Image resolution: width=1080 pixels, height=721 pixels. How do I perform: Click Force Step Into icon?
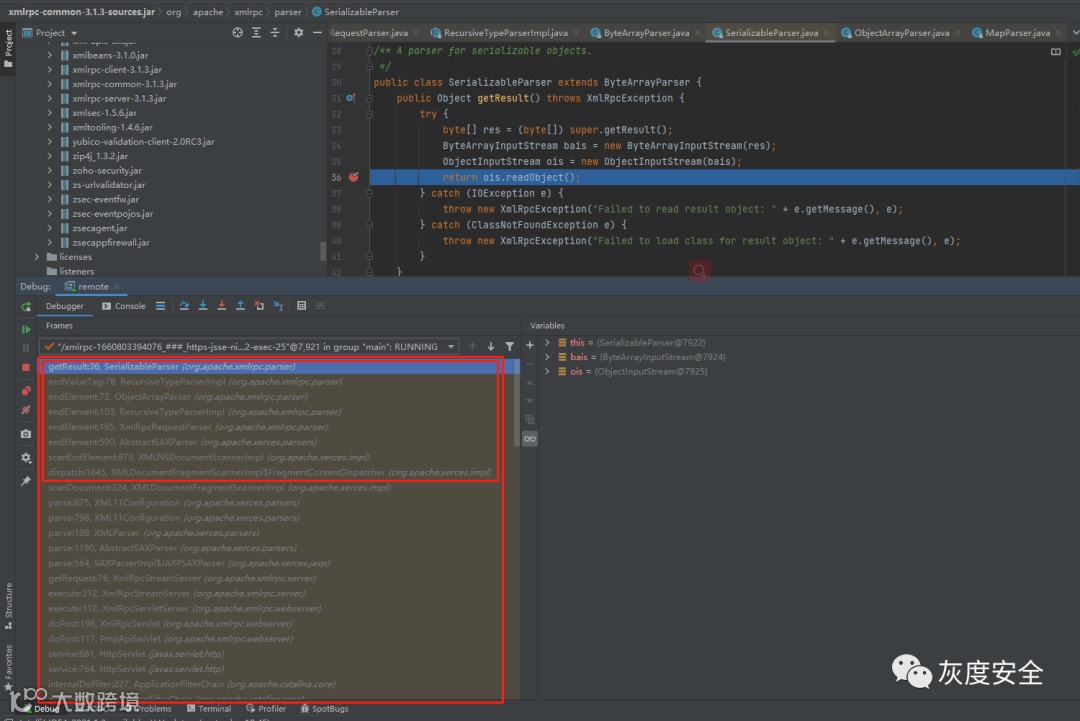coord(221,306)
